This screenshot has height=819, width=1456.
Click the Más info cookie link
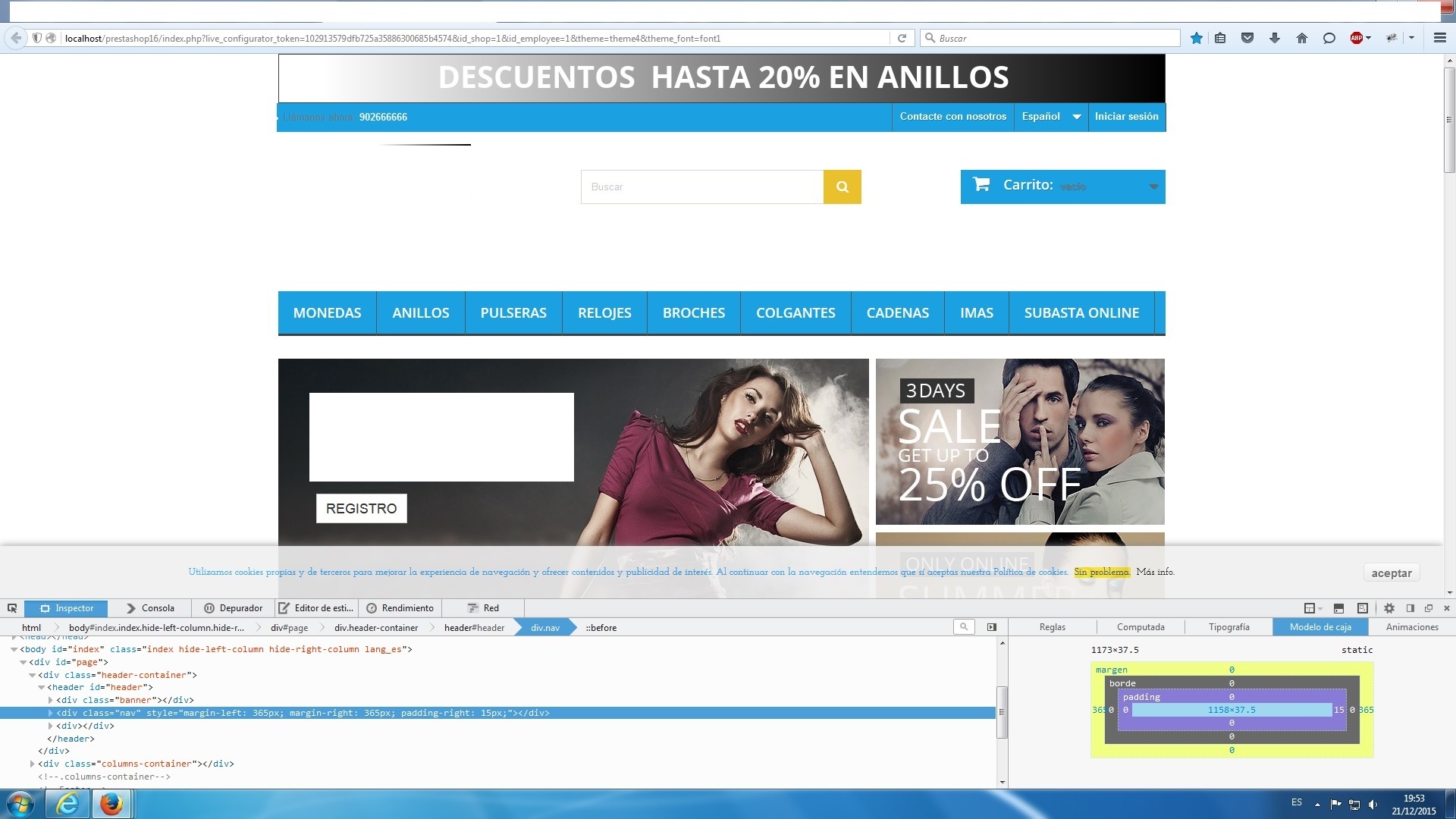[1155, 572]
